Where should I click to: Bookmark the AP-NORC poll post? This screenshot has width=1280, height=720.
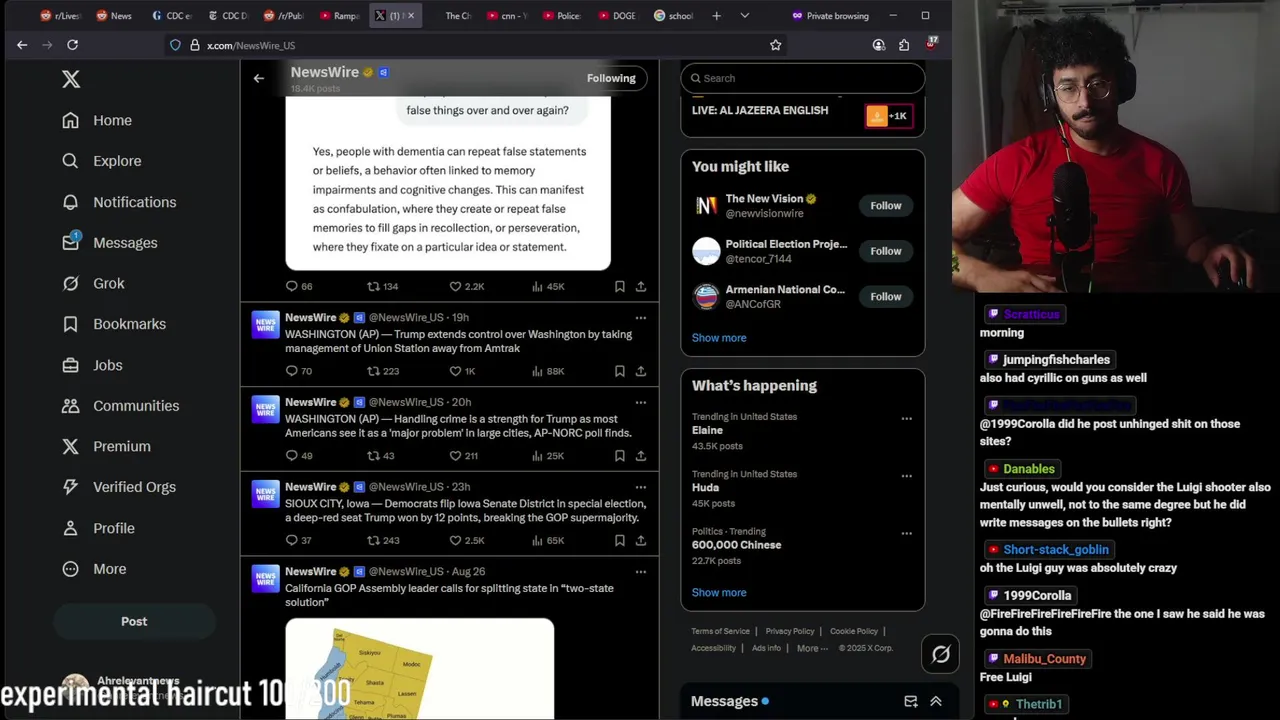pos(620,456)
